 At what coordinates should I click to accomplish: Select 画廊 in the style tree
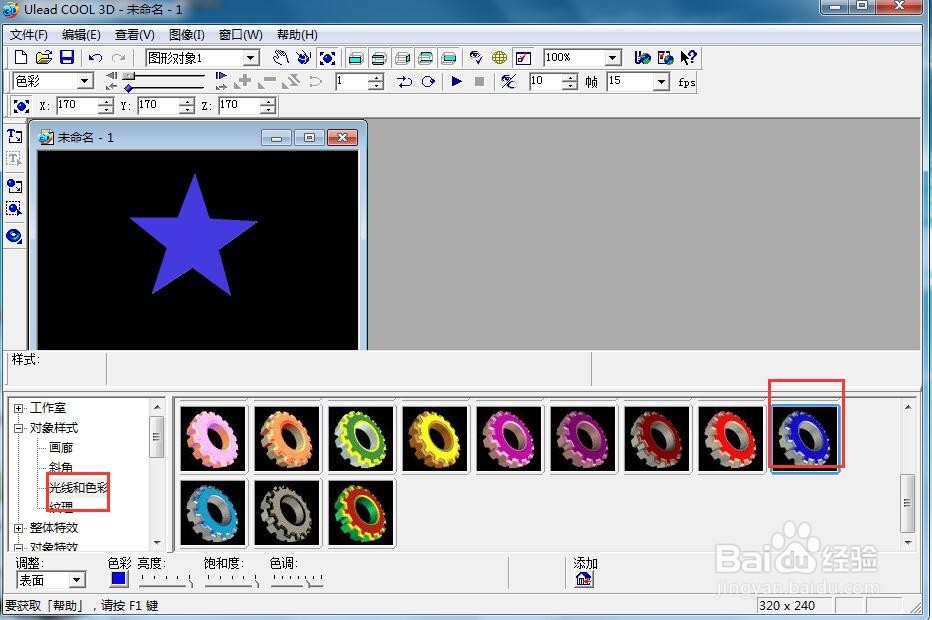click(61, 448)
